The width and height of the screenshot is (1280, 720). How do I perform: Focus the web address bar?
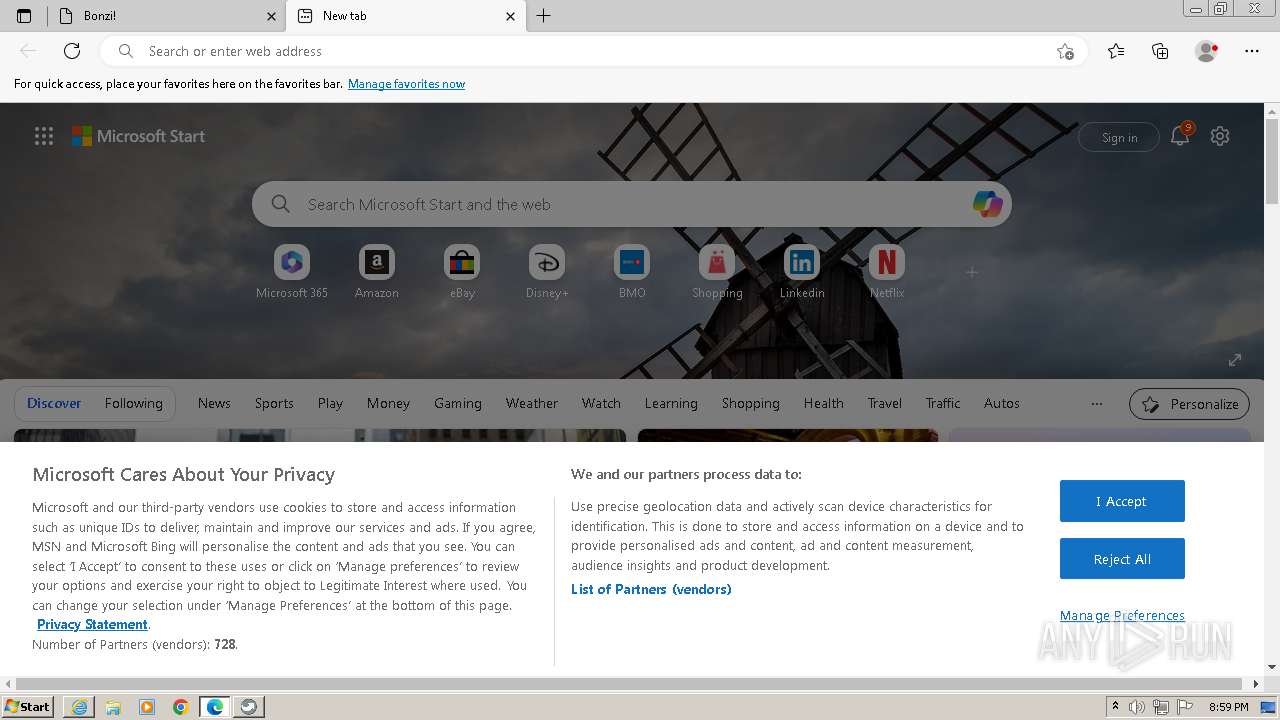tap(595, 51)
